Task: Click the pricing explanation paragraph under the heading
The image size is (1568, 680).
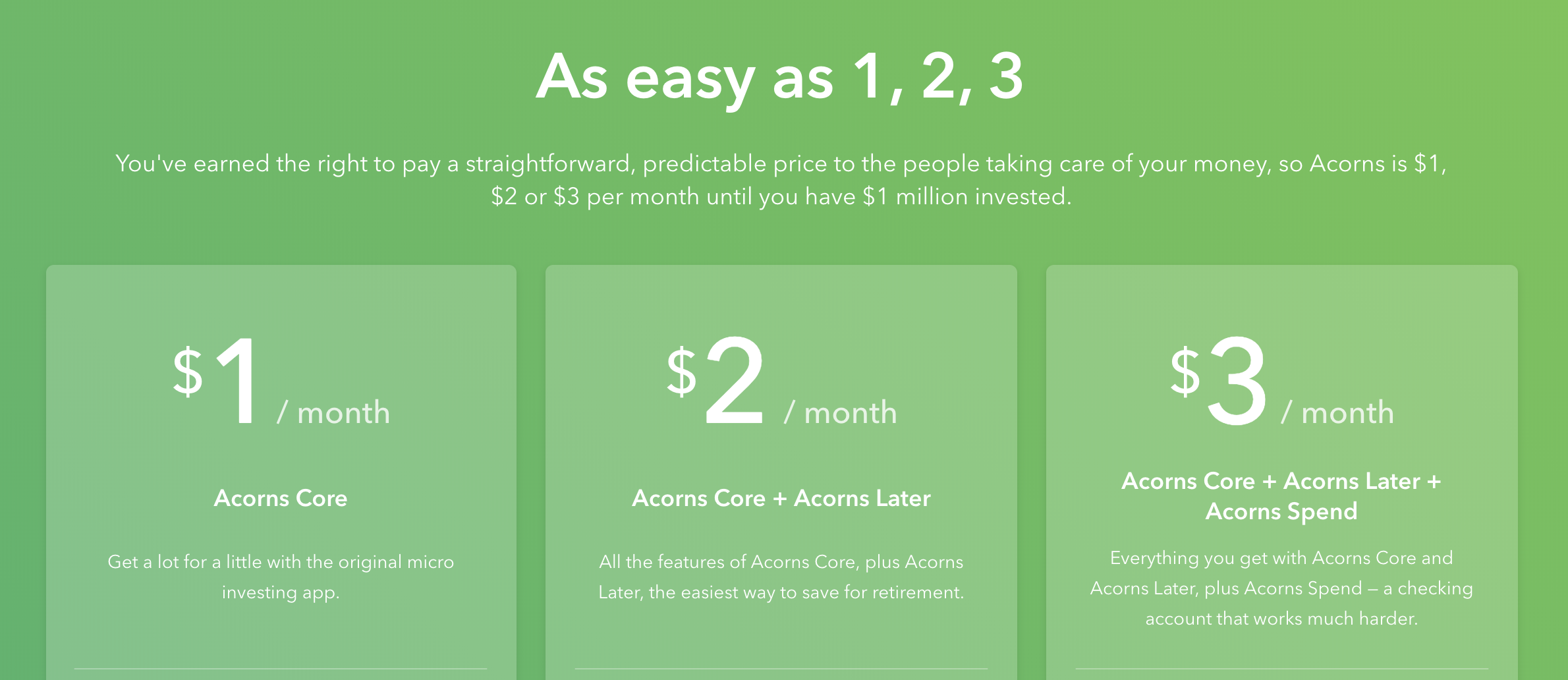Action: pyautogui.click(x=781, y=180)
